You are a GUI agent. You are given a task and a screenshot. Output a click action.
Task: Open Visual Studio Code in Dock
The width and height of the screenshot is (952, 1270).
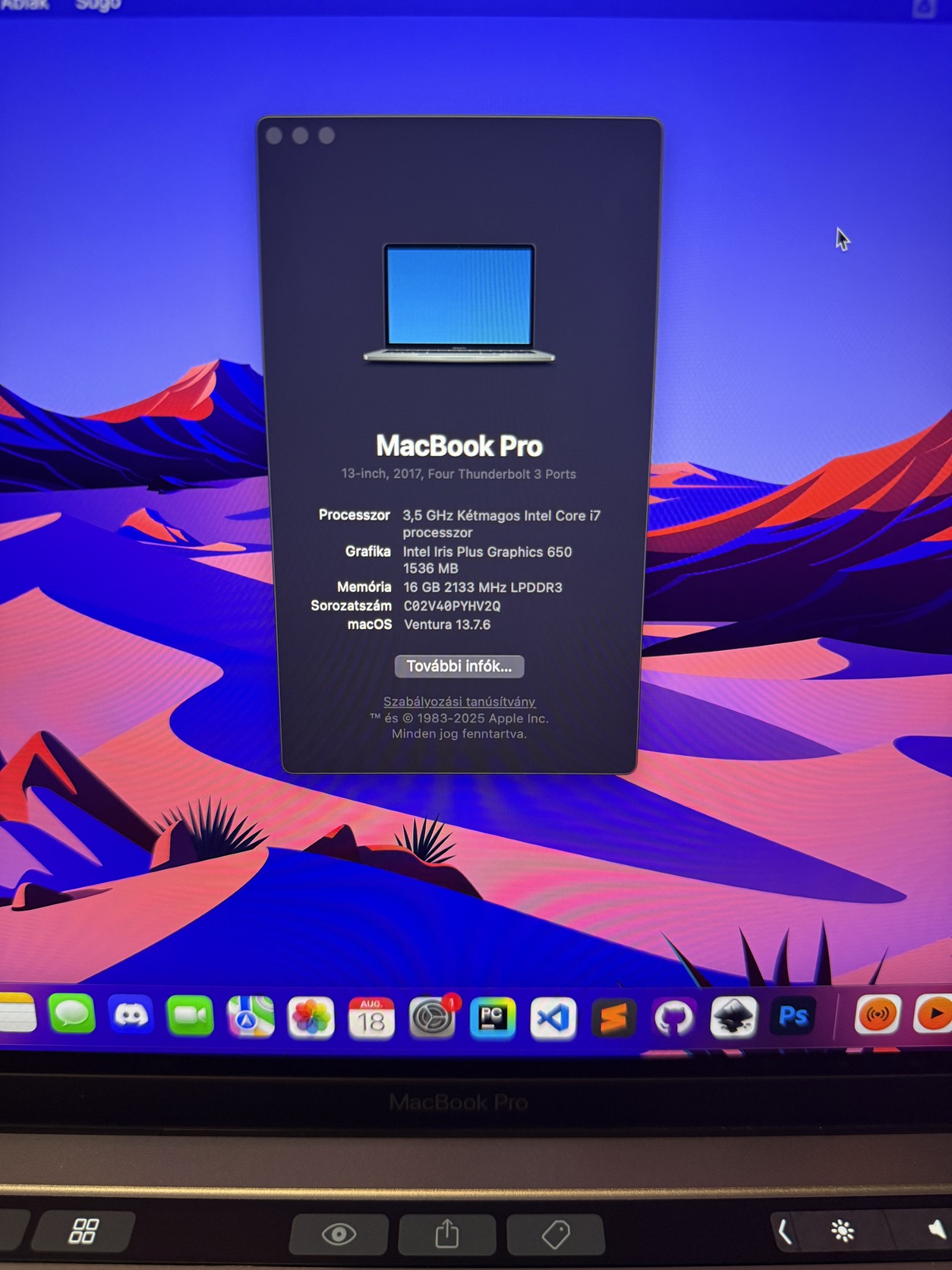pos(553,1018)
